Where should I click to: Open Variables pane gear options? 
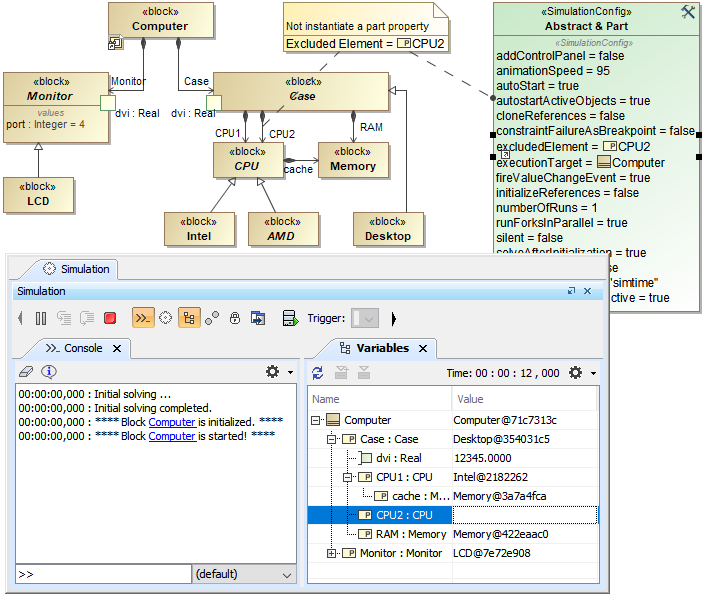click(x=576, y=373)
